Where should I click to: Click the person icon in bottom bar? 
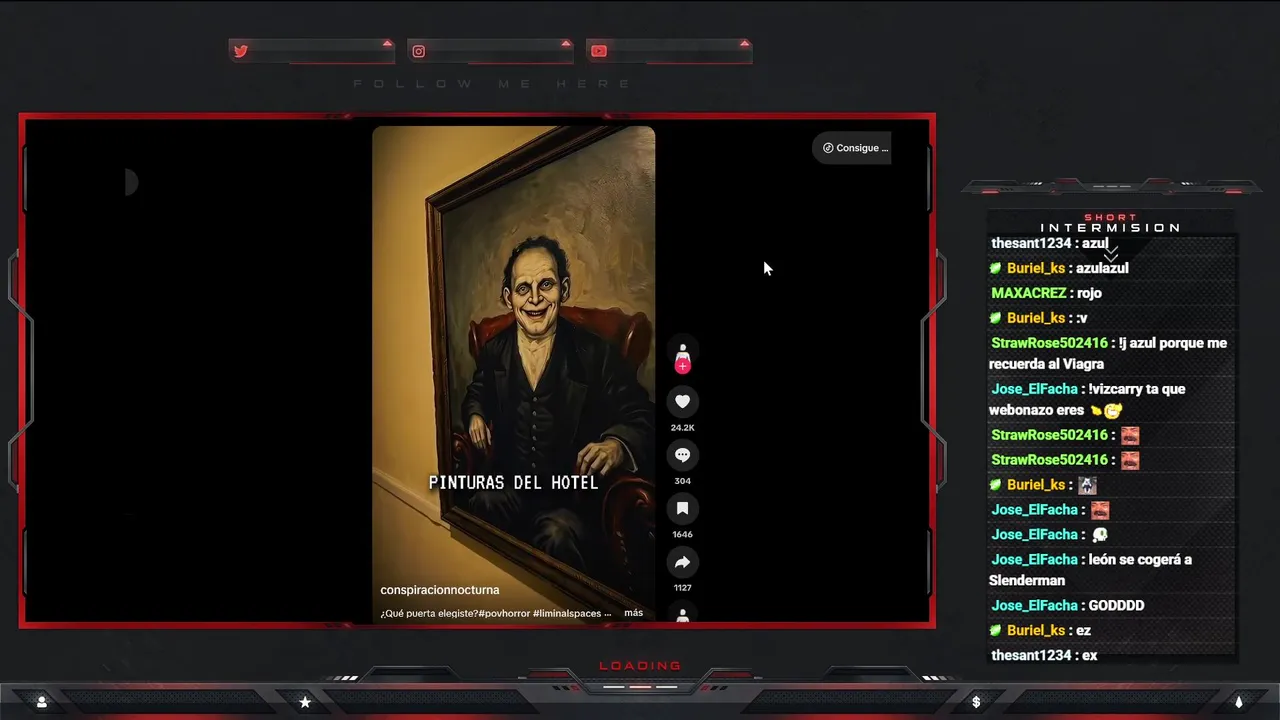coord(42,702)
